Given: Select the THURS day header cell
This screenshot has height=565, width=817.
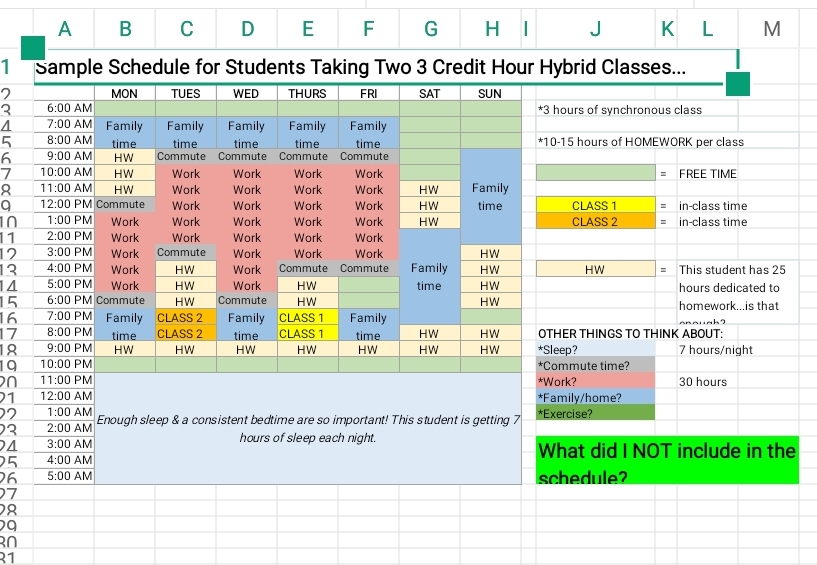Looking at the screenshot, I should coord(307,93).
